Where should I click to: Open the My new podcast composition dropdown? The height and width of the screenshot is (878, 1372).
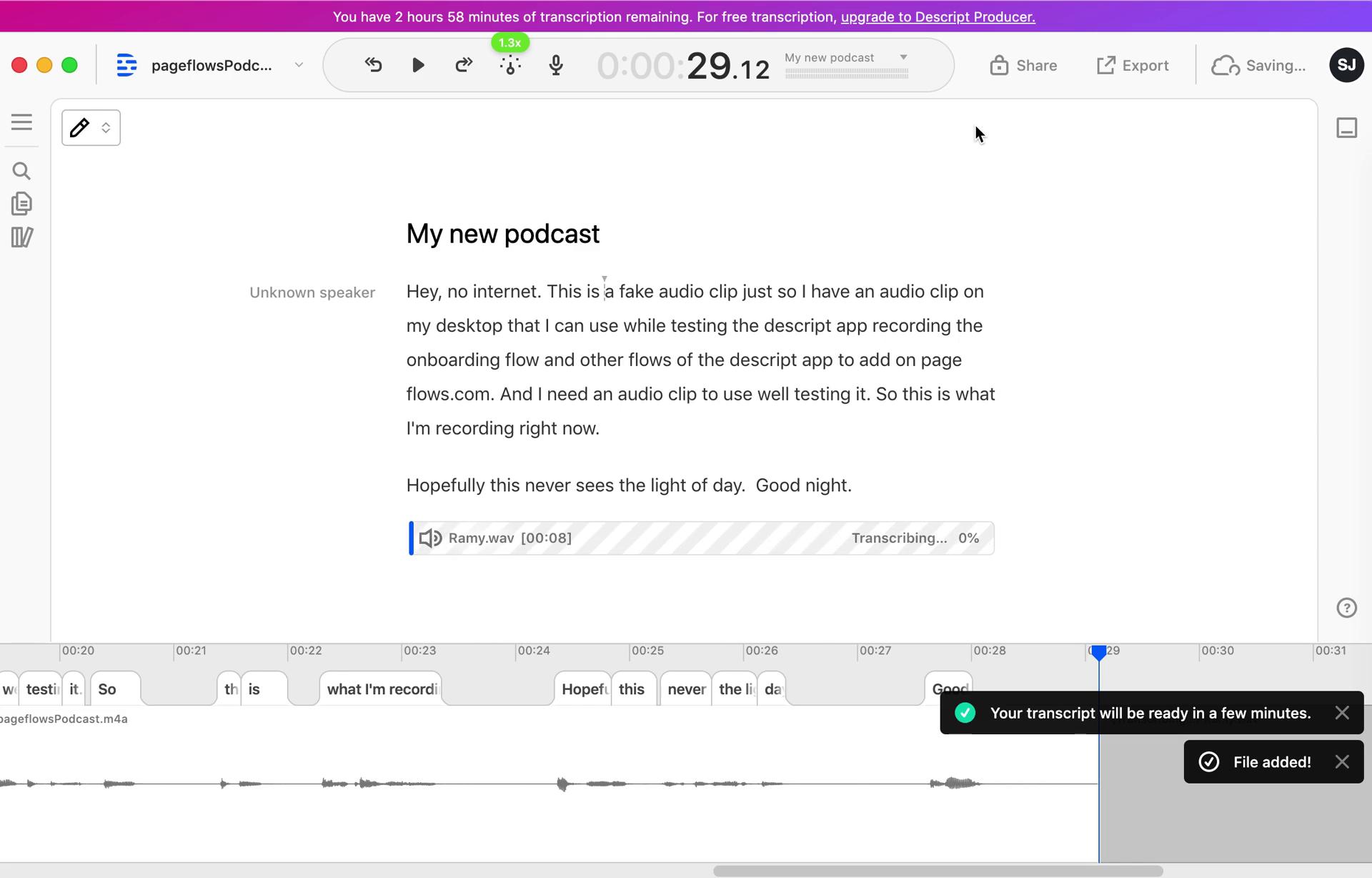click(847, 57)
